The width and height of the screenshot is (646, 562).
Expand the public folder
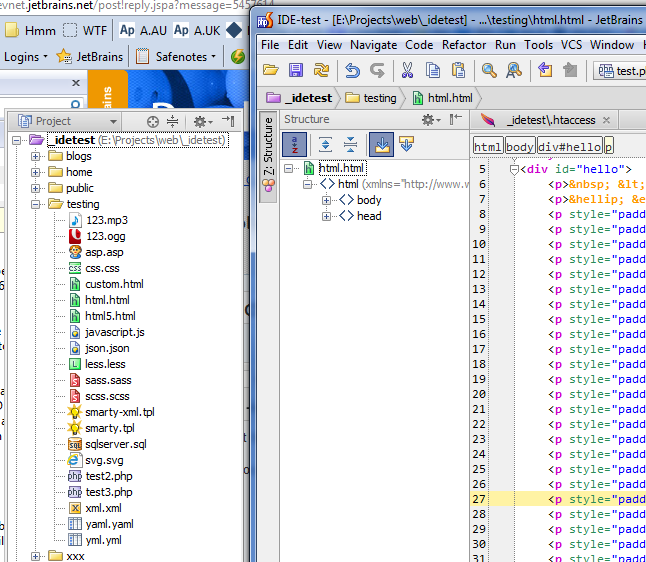[35, 188]
